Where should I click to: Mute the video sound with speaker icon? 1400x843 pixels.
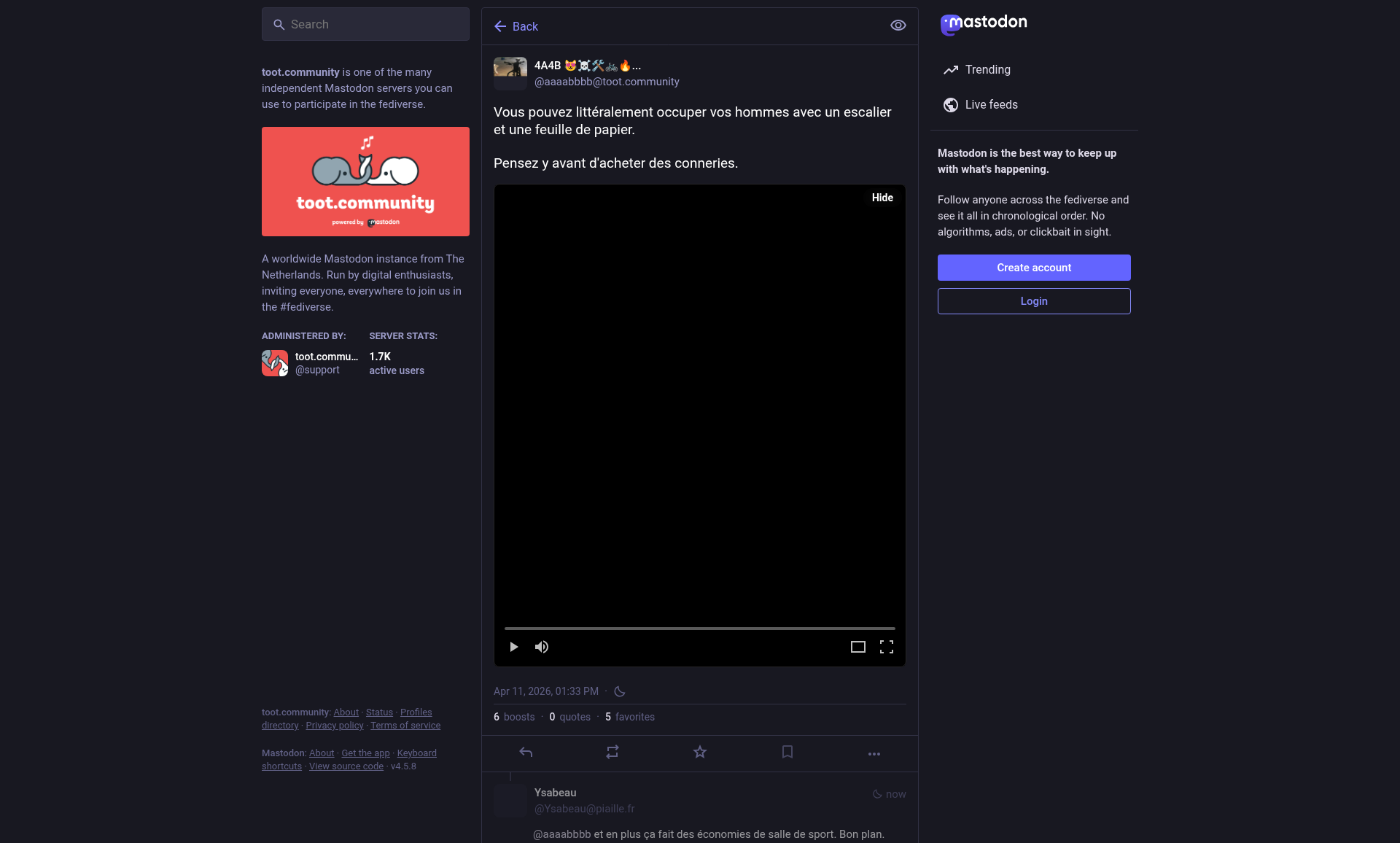tap(542, 647)
